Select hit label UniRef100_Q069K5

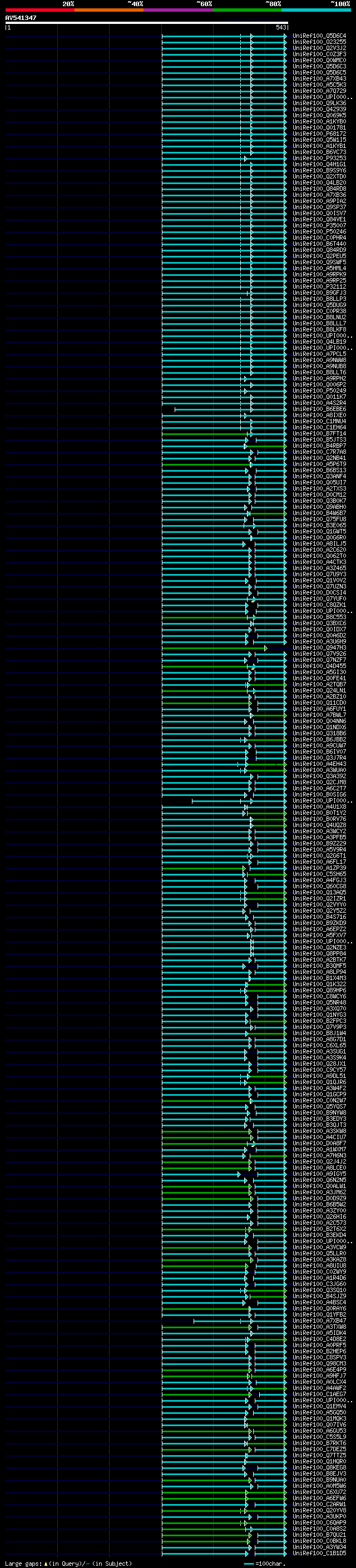(319, 115)
